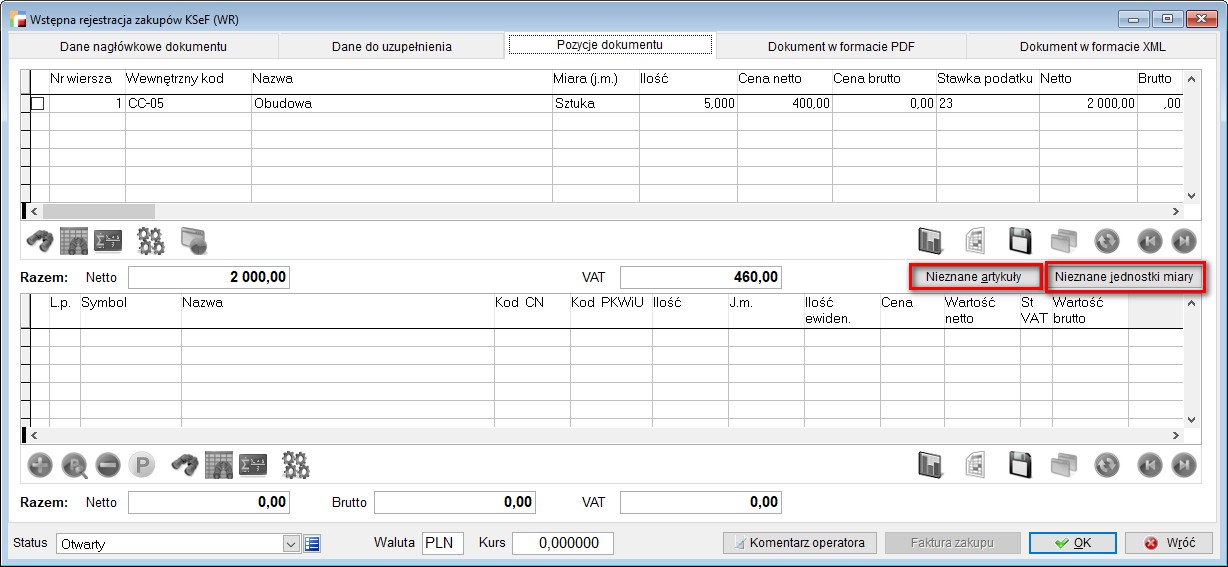
Task: Click the lower spreadsheet export icon
Action: pyautogui.click(x=975, y=464)
